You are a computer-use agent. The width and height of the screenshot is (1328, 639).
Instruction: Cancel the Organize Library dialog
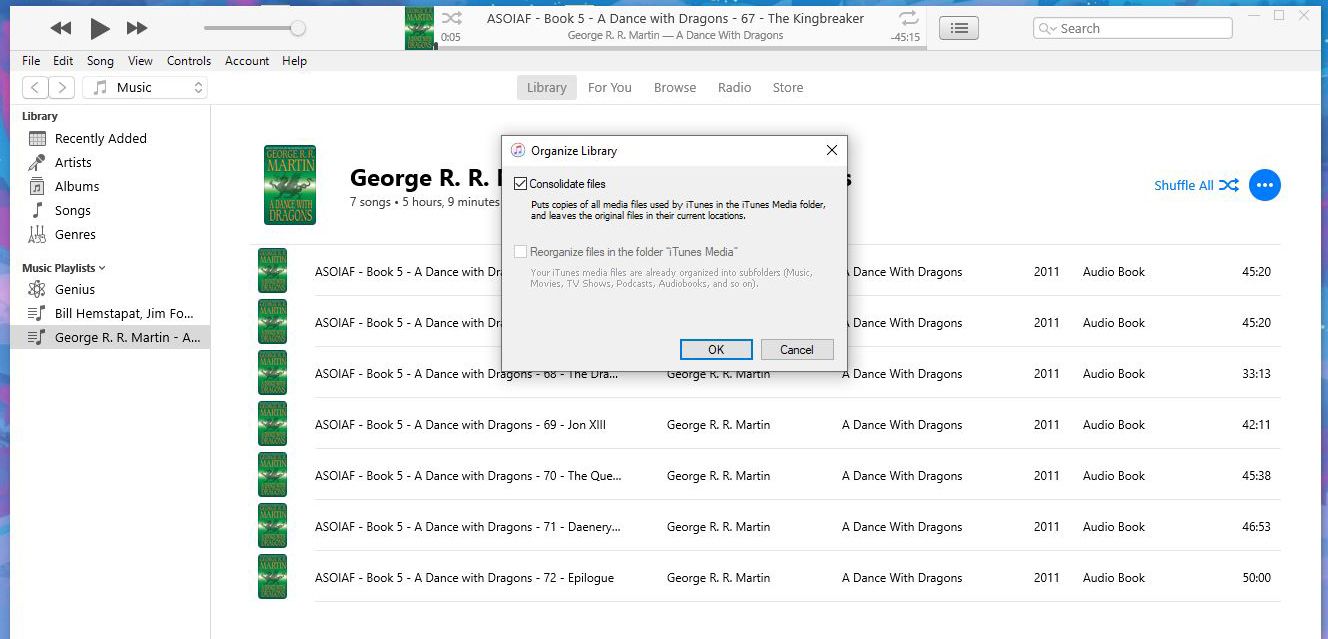point(796,350)
